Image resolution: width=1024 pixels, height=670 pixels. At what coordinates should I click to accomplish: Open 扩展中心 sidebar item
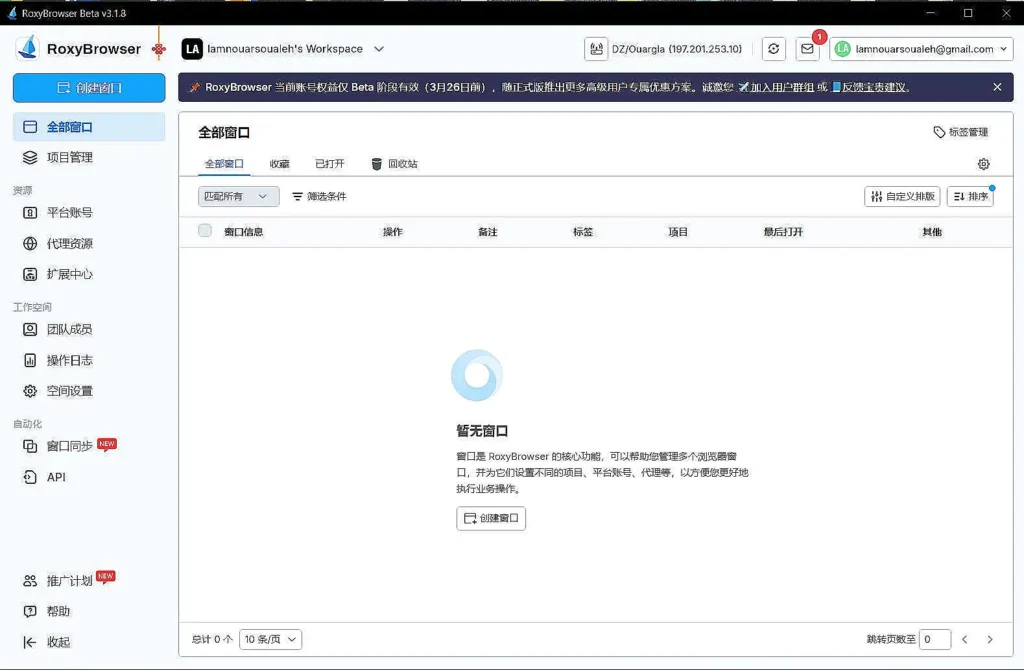pos(89,274)
